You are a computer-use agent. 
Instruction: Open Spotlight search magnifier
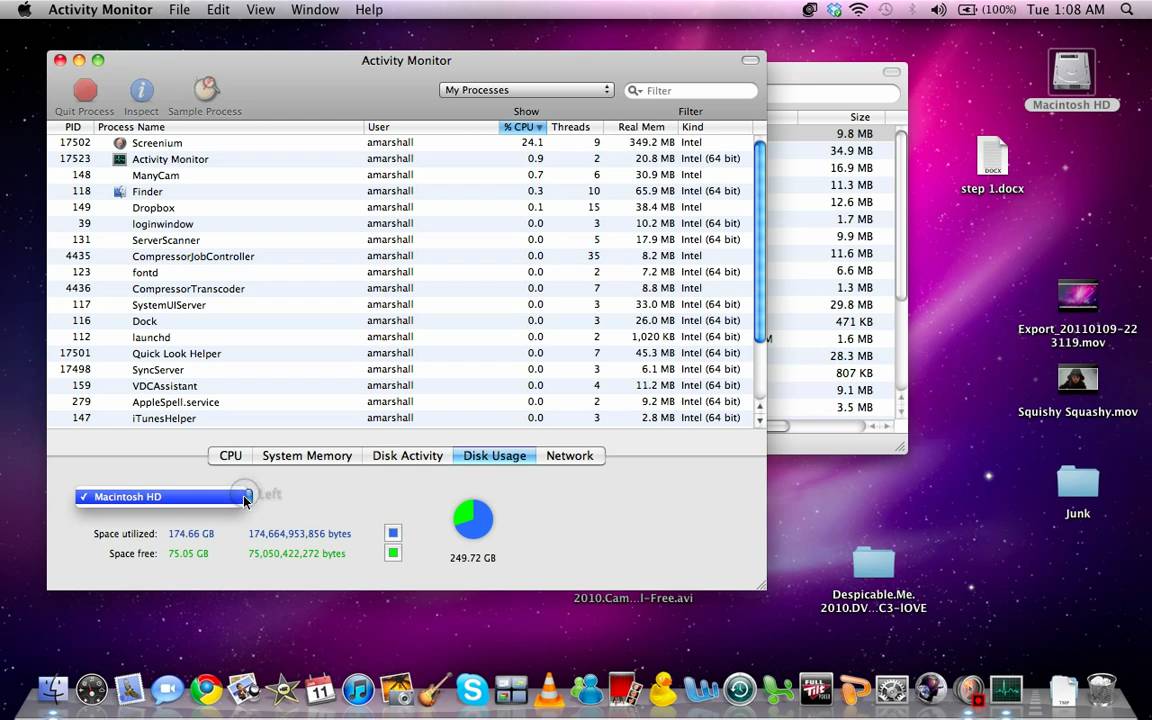(1127, 10)
